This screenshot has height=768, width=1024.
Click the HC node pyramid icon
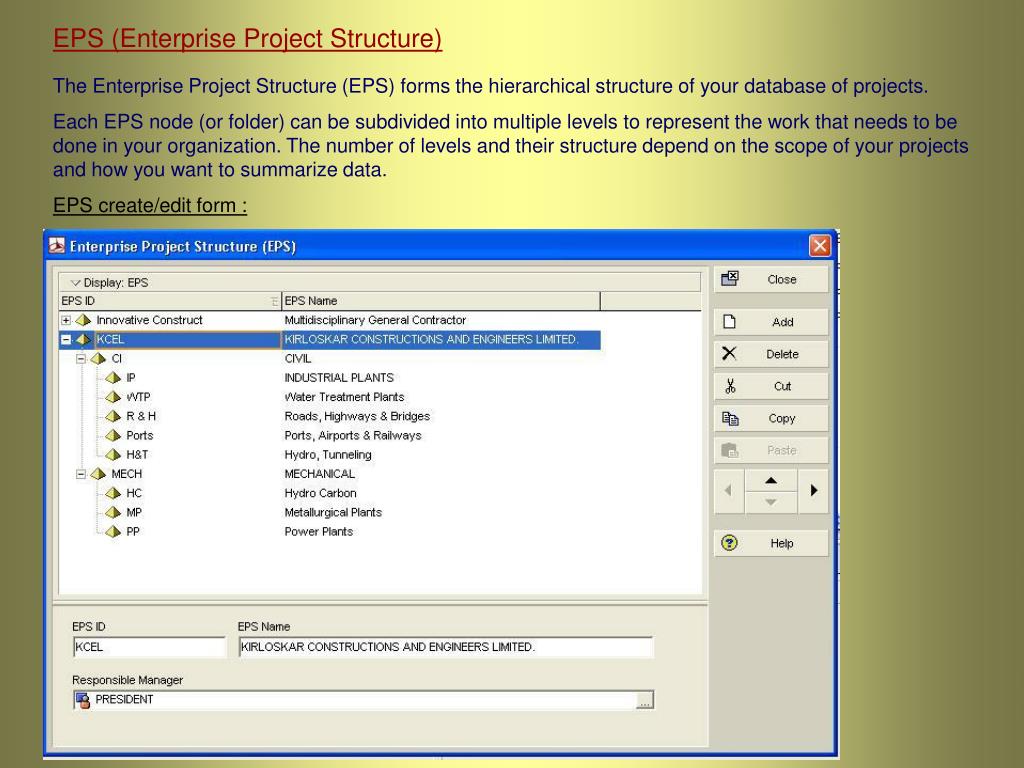click(x=113, y=493)
